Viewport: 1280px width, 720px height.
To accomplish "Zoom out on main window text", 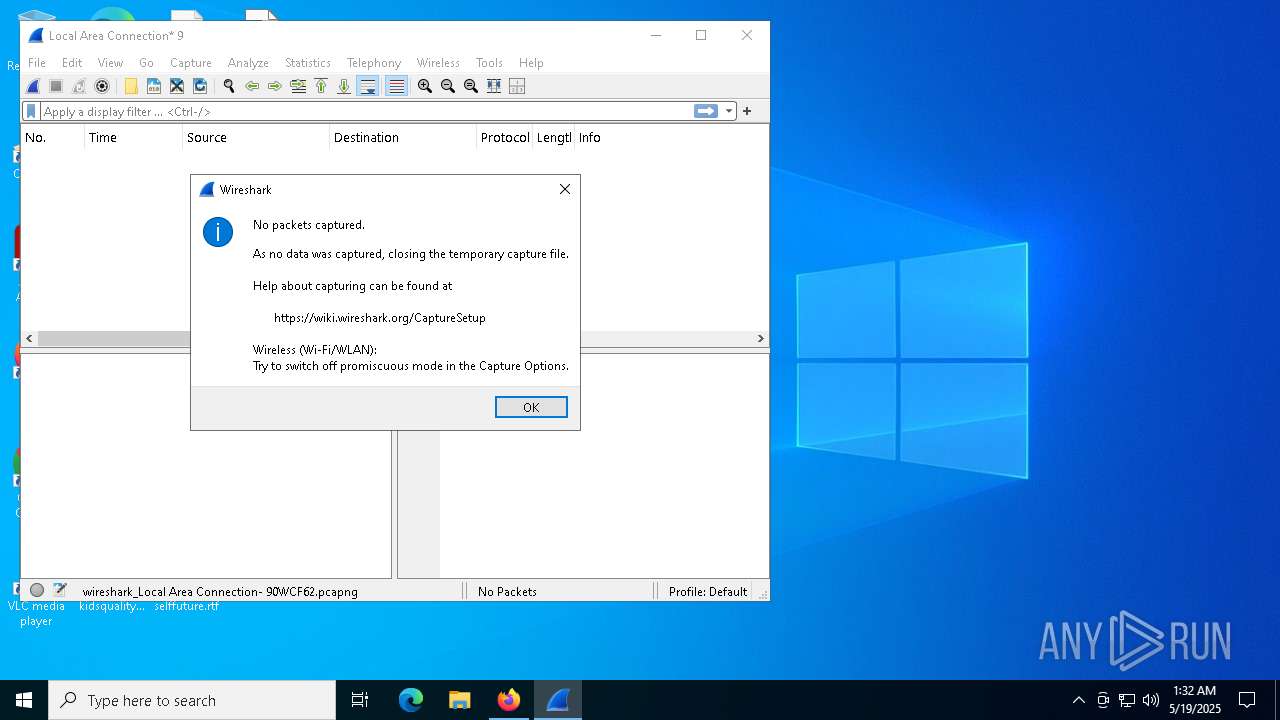I will click(448, 86).
